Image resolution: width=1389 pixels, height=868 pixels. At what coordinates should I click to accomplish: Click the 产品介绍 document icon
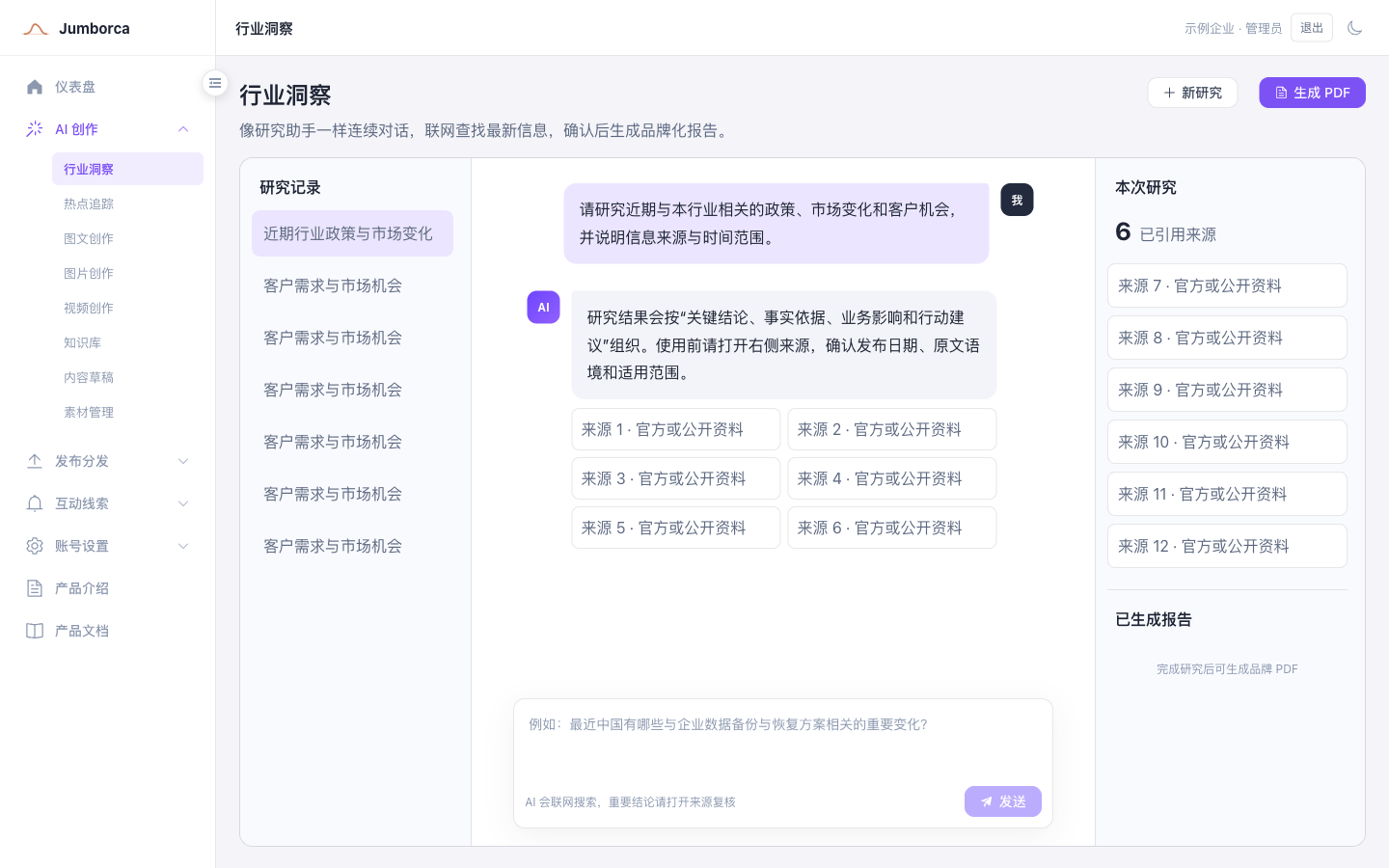point(35,588)
